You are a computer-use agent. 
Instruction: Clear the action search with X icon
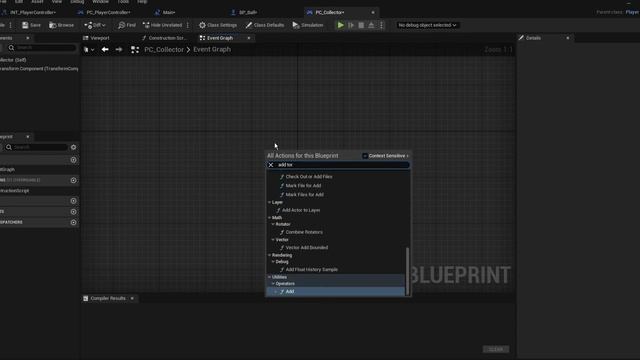271,165
